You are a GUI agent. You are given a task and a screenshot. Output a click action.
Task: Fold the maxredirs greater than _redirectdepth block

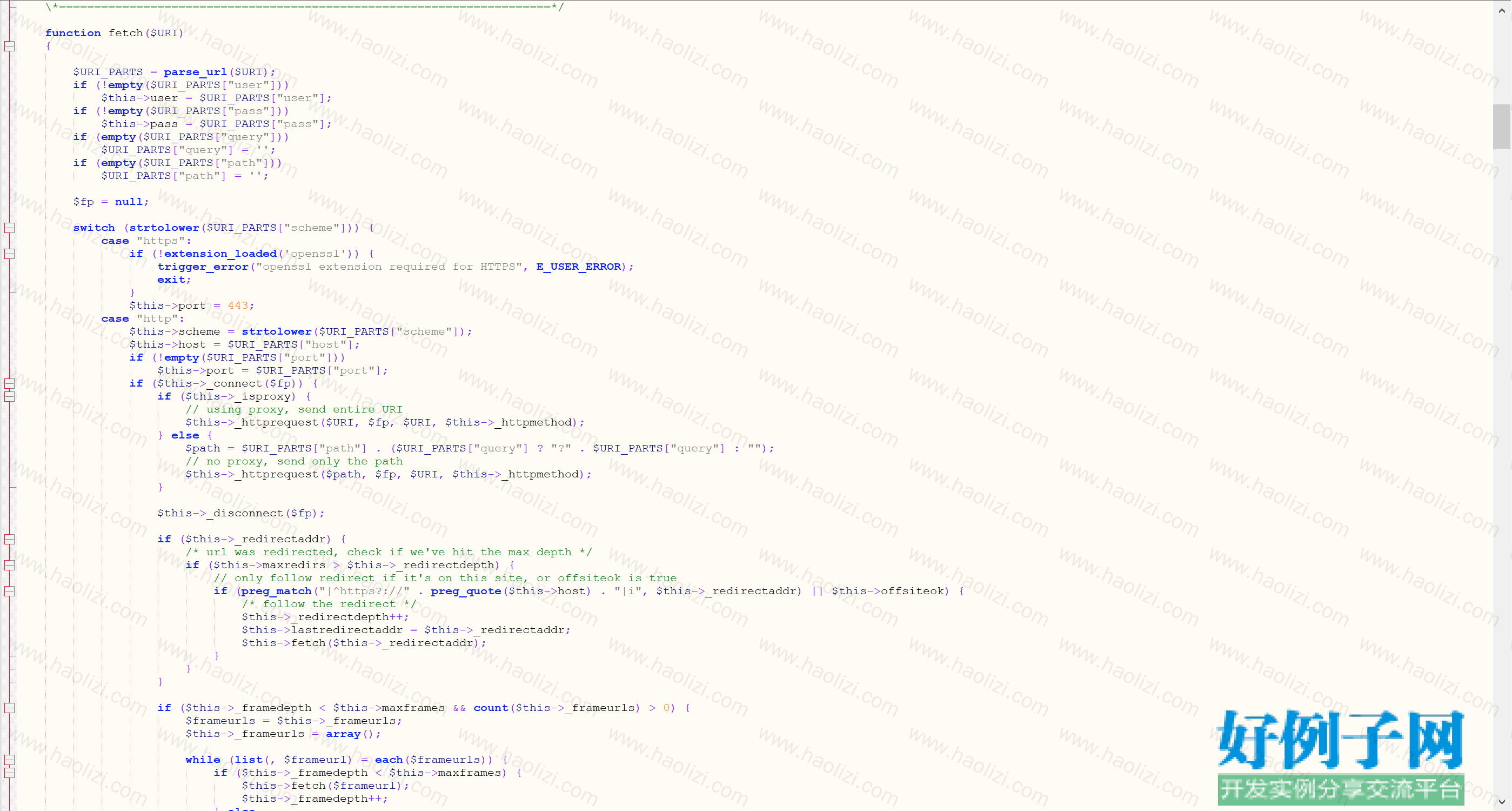point(9,565)
